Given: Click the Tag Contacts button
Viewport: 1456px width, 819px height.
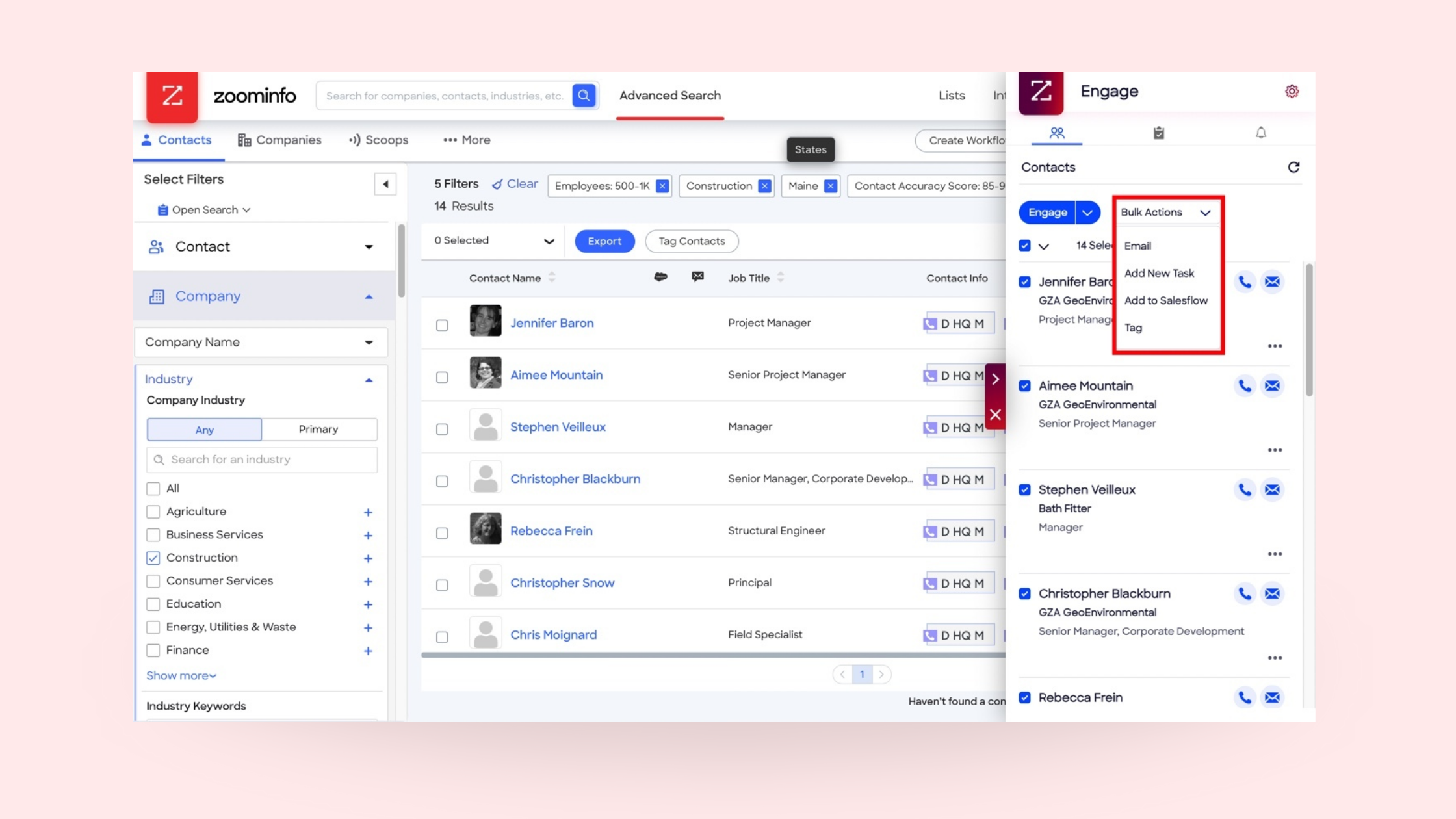Looking at the screenshot, I should click(692, 241).
